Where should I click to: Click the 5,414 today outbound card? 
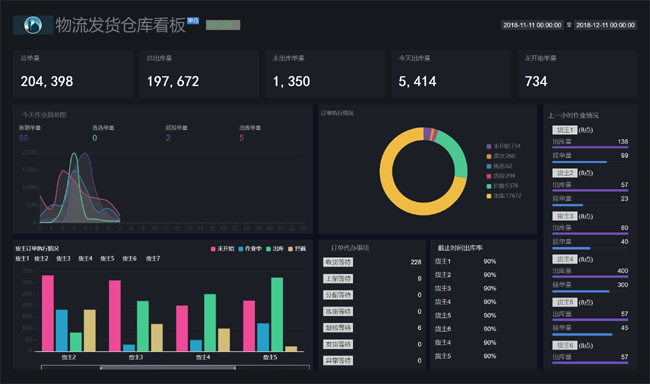pos(451,74)
